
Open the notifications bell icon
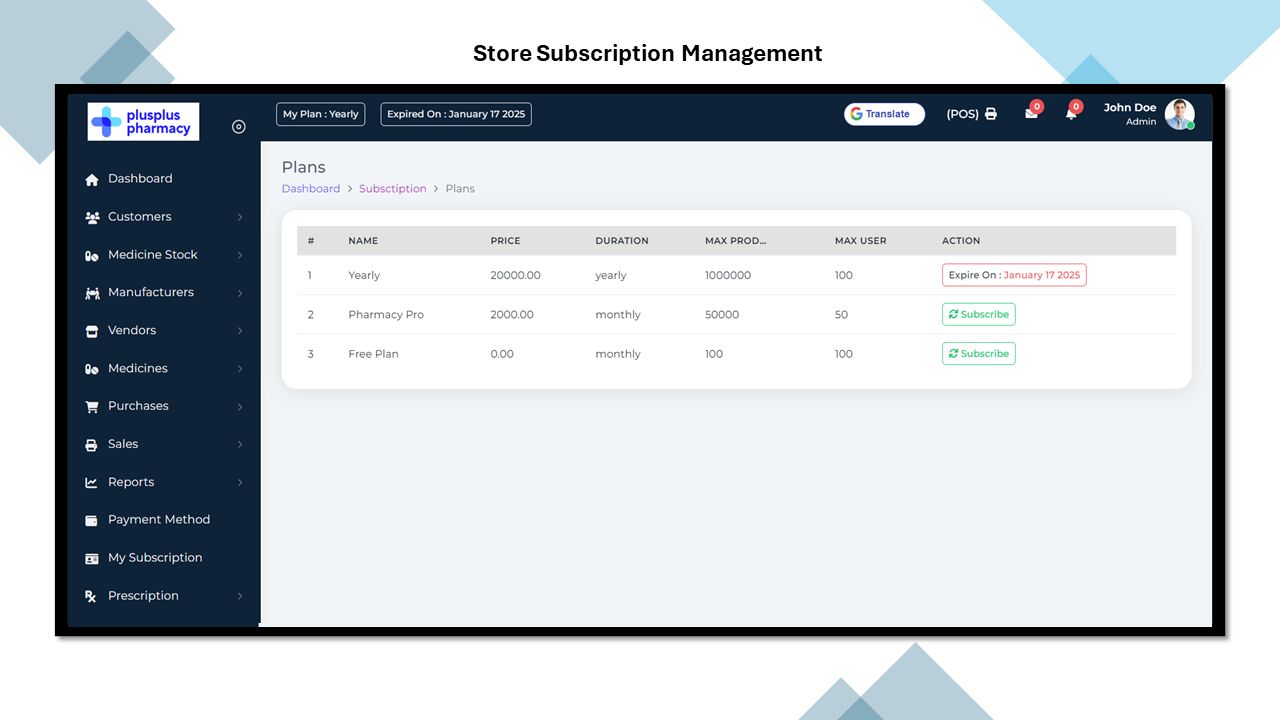[1071, 114]
